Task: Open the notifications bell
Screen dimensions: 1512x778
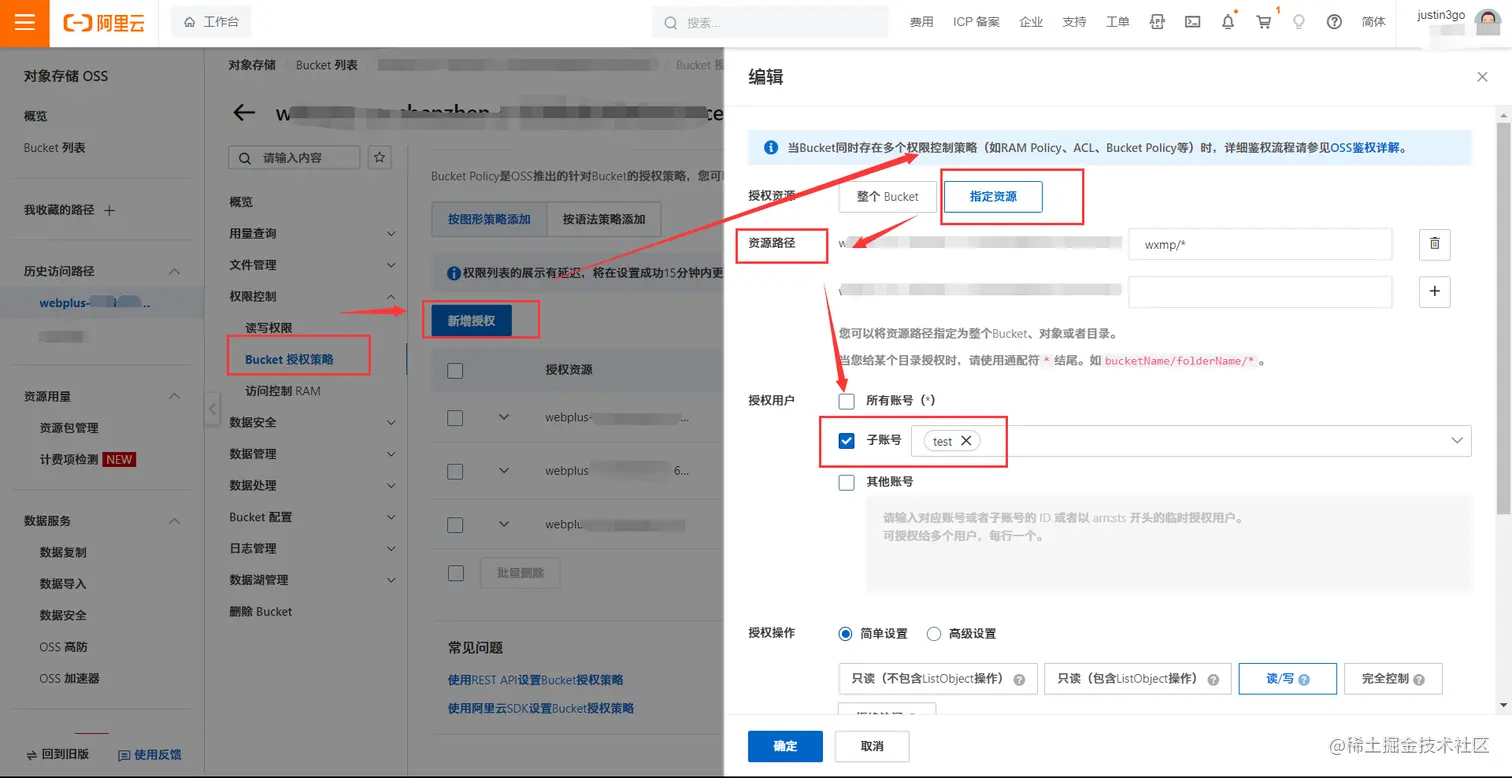Action: (1228, 22)
